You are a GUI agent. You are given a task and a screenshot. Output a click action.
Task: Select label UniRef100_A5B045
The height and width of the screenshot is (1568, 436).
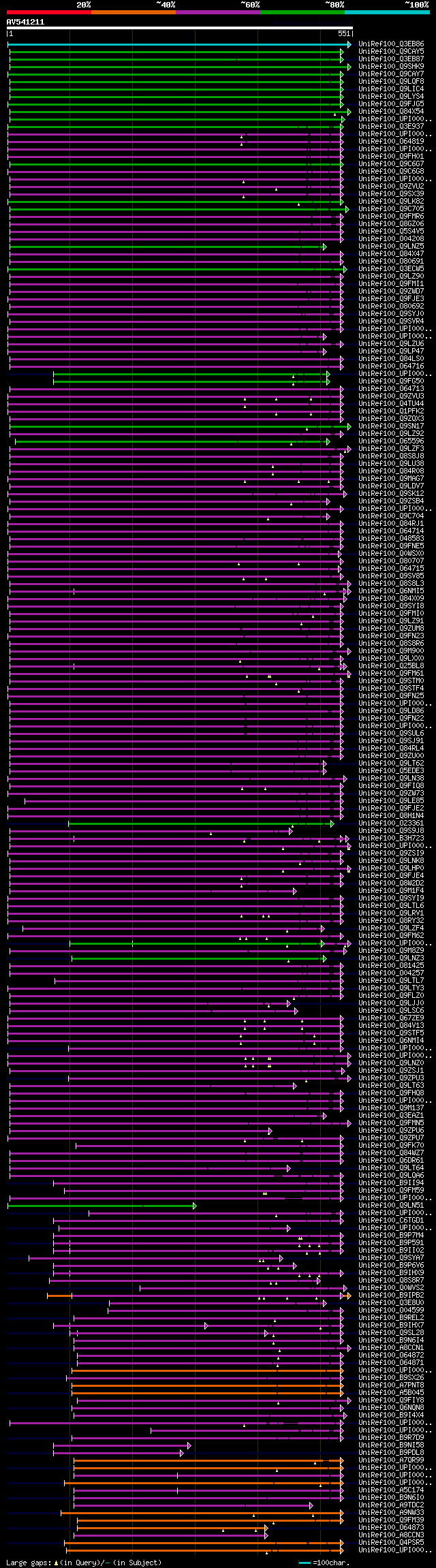tap(391, 1393)
